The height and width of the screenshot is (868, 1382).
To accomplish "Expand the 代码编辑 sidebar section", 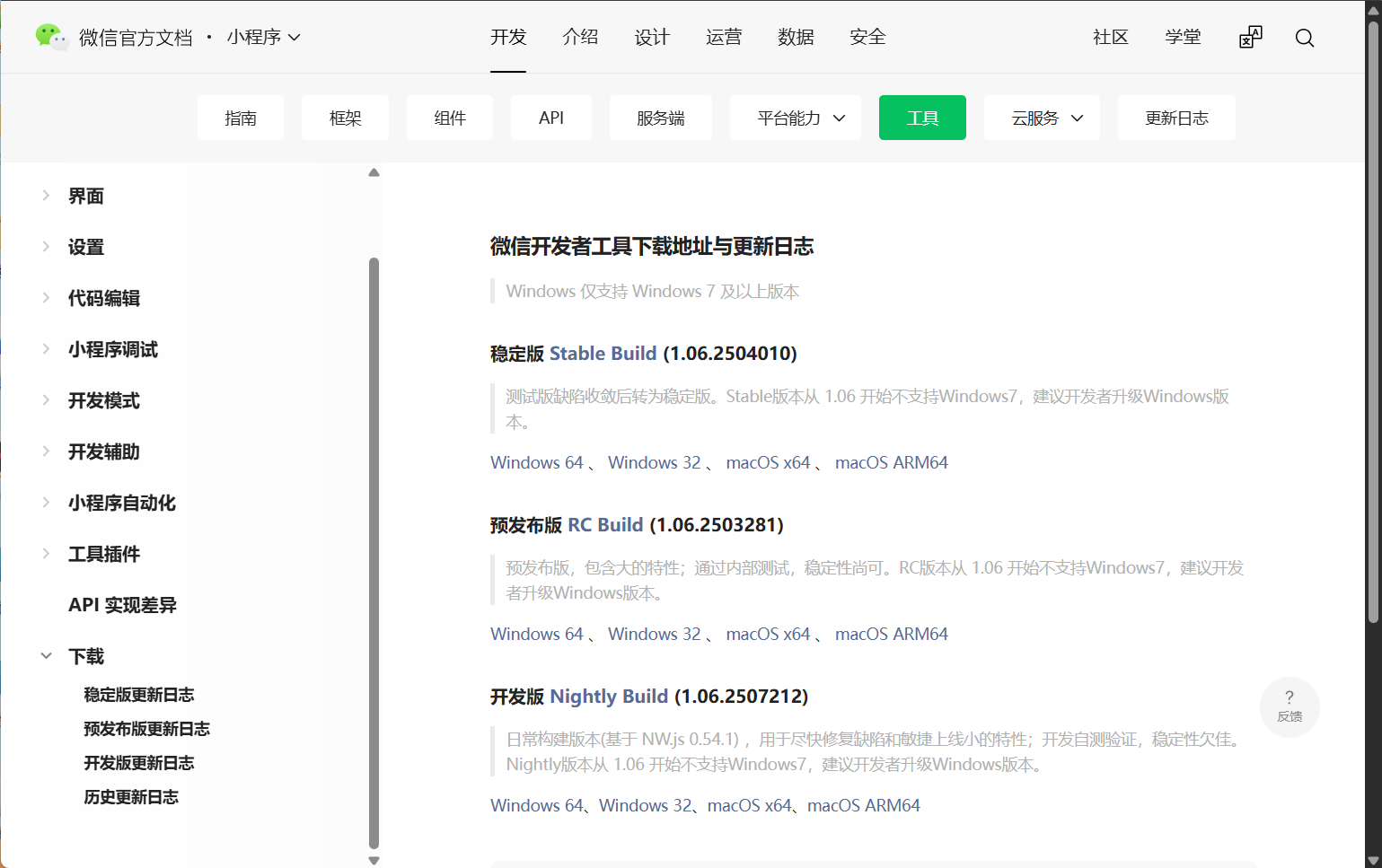I will tap(46, 297).
